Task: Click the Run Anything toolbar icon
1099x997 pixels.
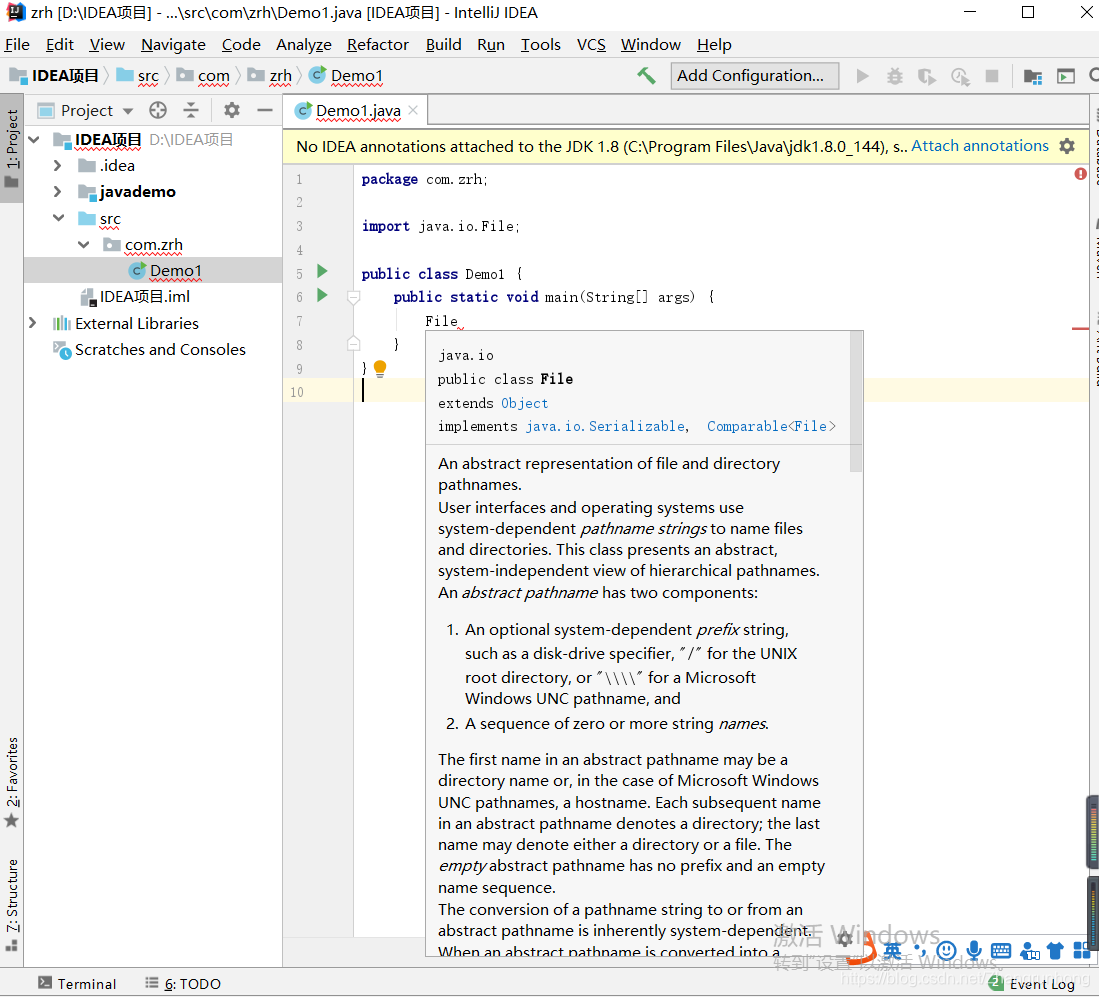Action: click(1065, 76)
